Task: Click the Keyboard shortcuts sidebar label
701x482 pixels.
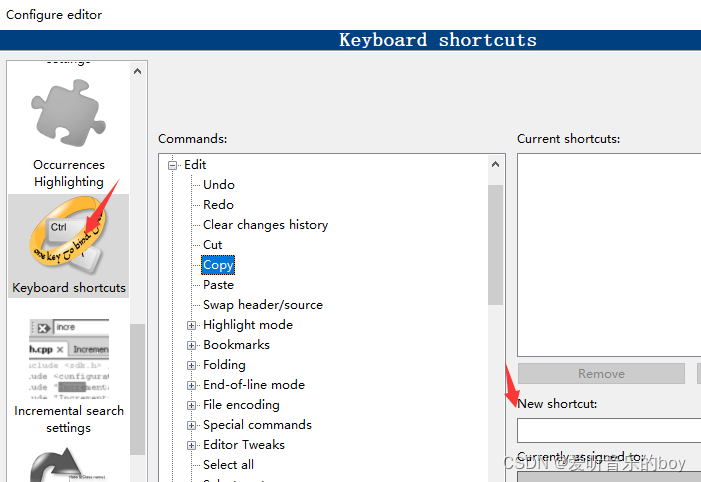Action: 69,288
